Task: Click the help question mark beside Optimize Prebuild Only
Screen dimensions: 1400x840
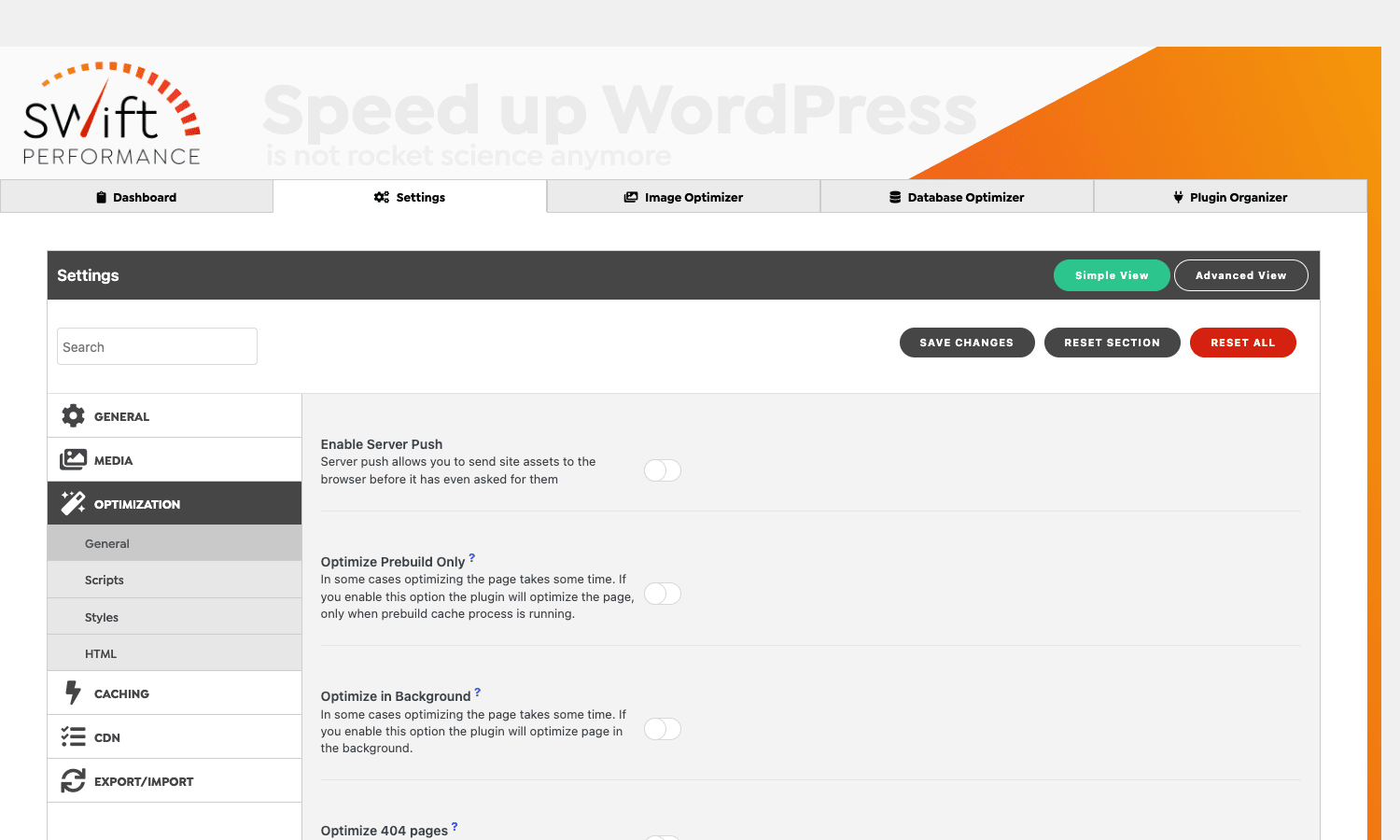Action: [472, 558]
